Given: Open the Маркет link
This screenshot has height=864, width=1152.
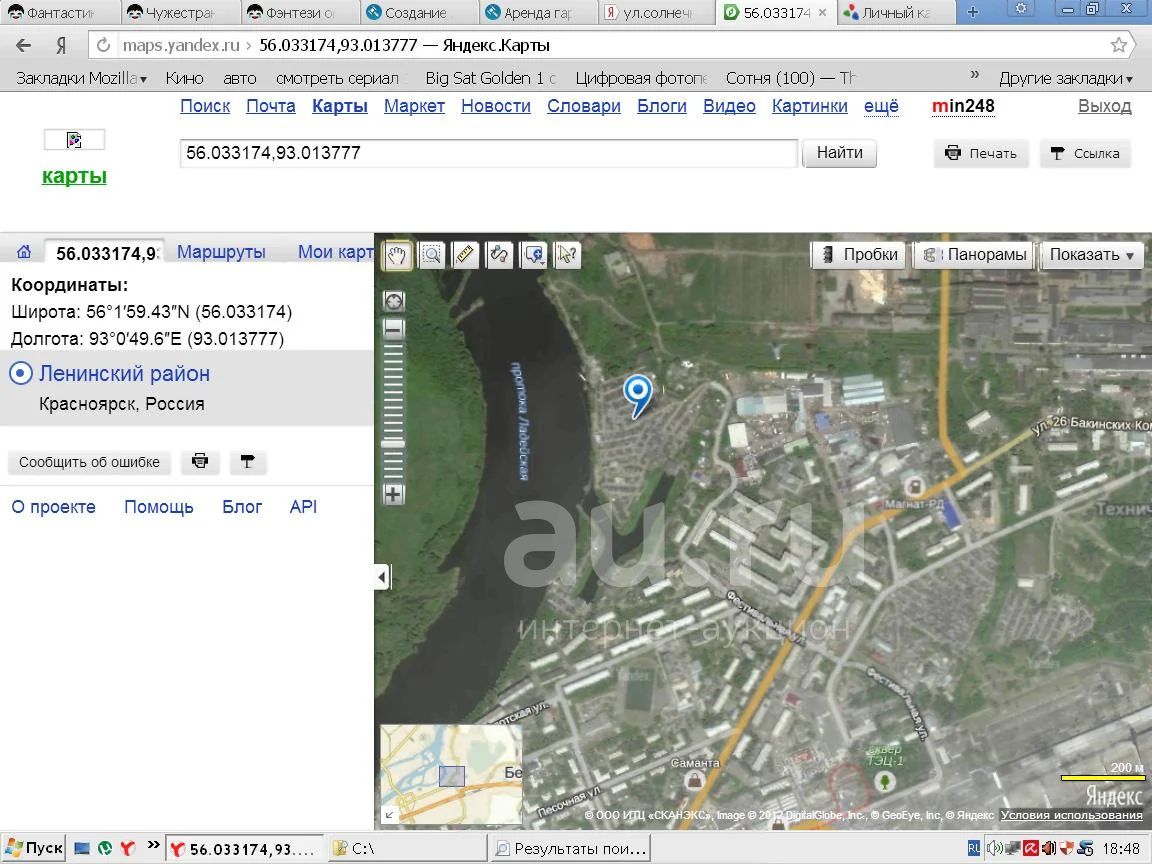Looking at the screenshot, I should pyautogui.click(x=414, y=106).
